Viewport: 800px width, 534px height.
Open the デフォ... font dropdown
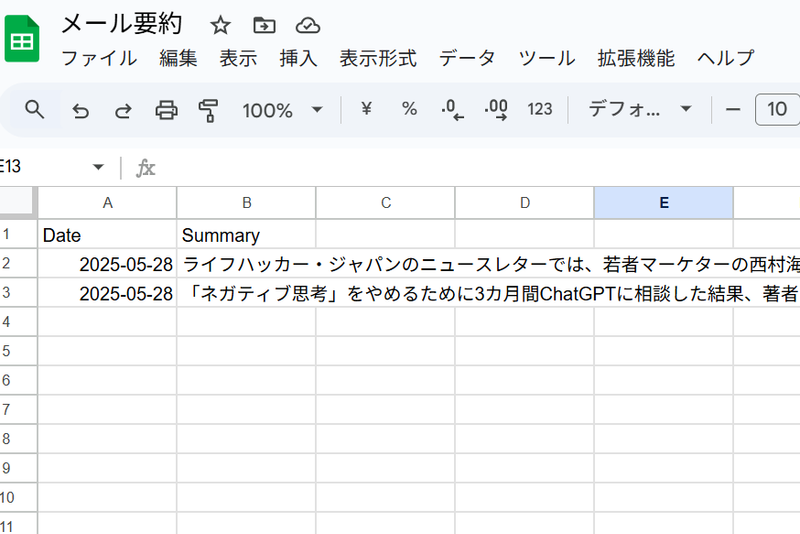pyautogui.click(x=640, y=109)
